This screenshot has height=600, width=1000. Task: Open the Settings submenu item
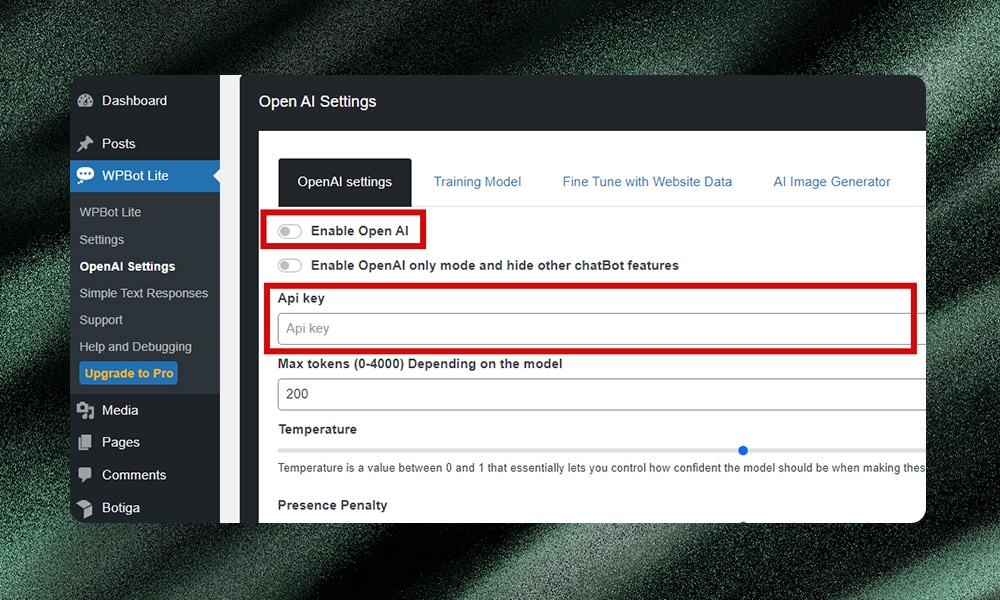point(102,240)
